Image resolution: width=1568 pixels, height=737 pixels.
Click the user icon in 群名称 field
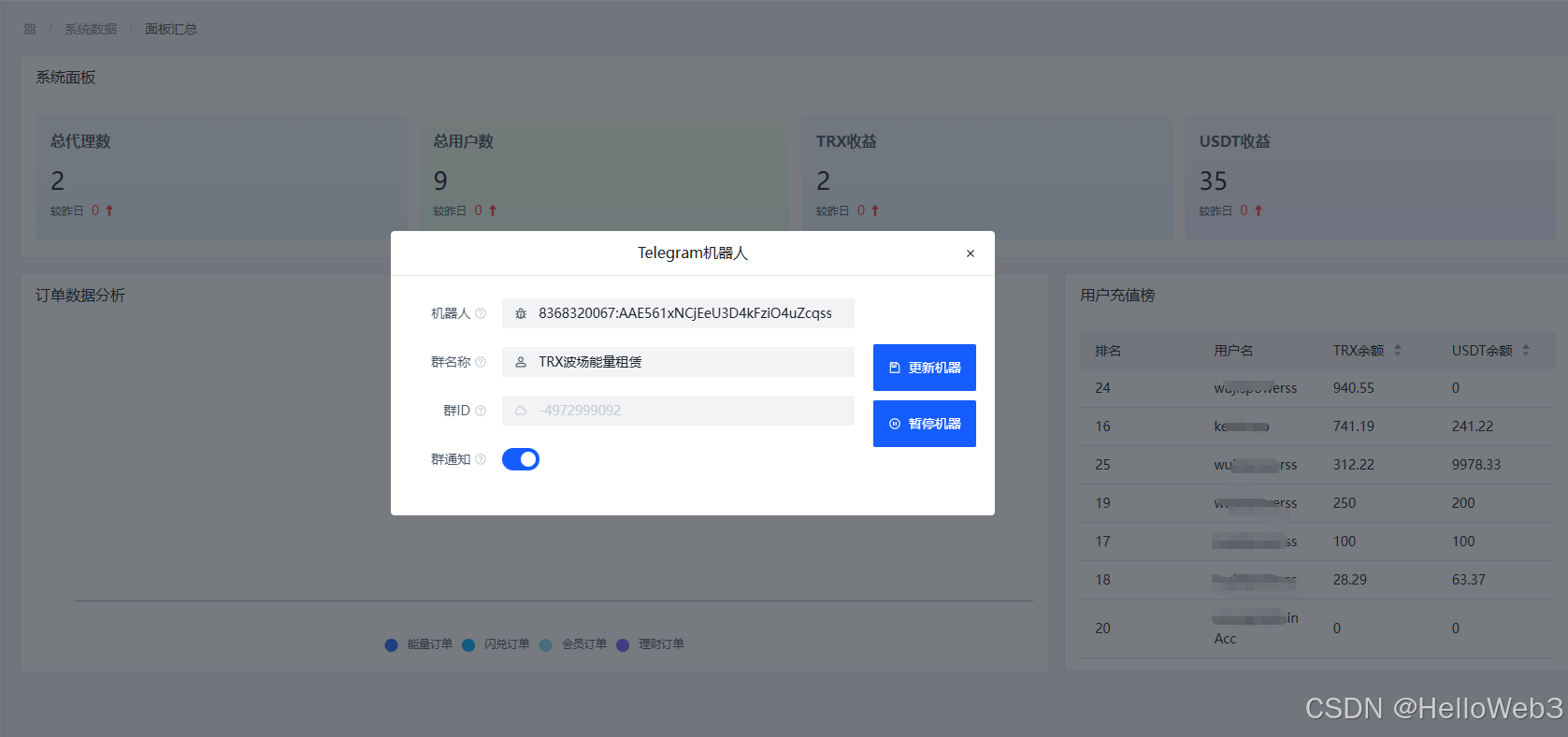[521, 362]
